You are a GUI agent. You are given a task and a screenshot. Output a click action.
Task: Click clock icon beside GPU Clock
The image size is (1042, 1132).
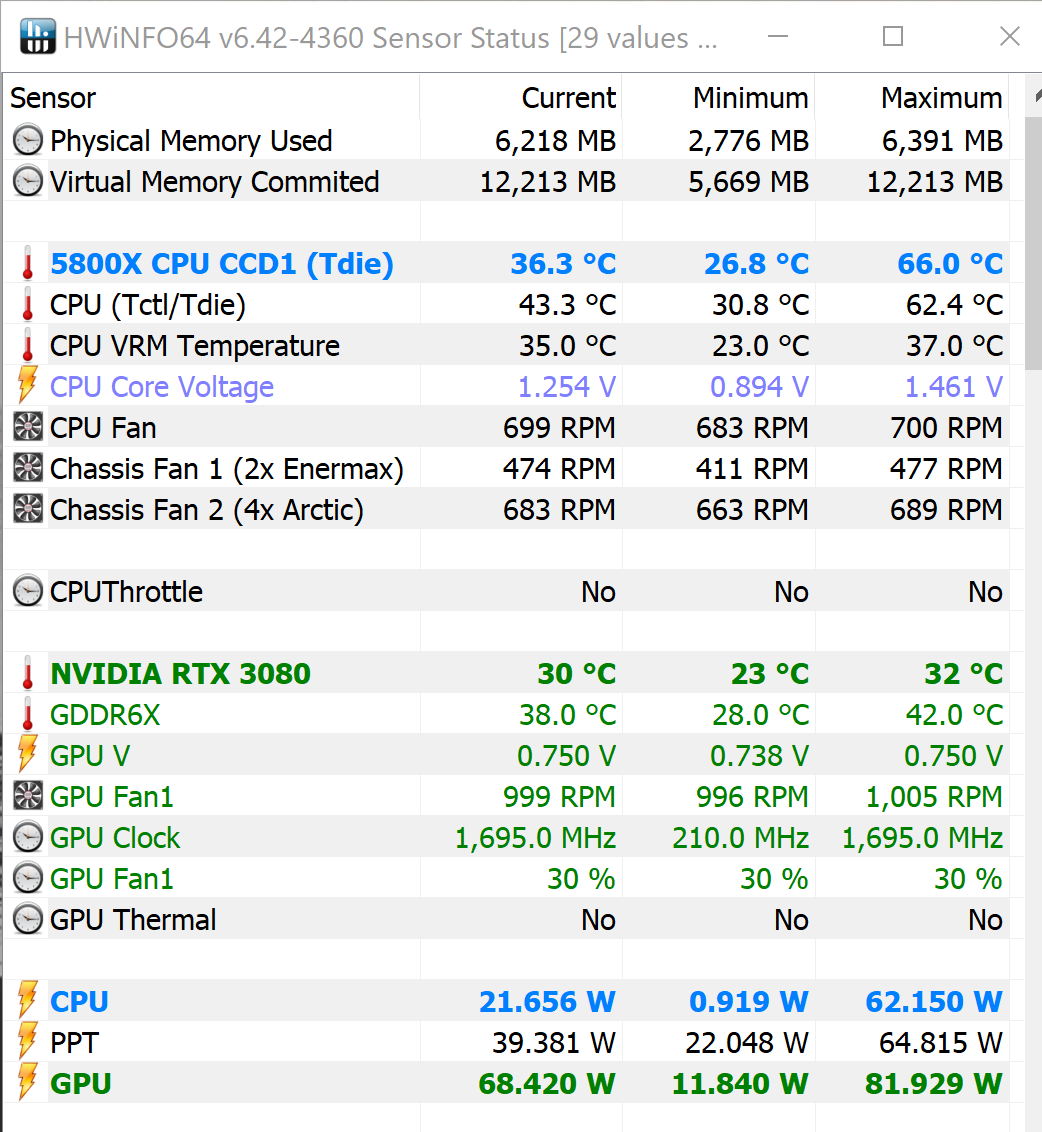click(x=28, y=837)
